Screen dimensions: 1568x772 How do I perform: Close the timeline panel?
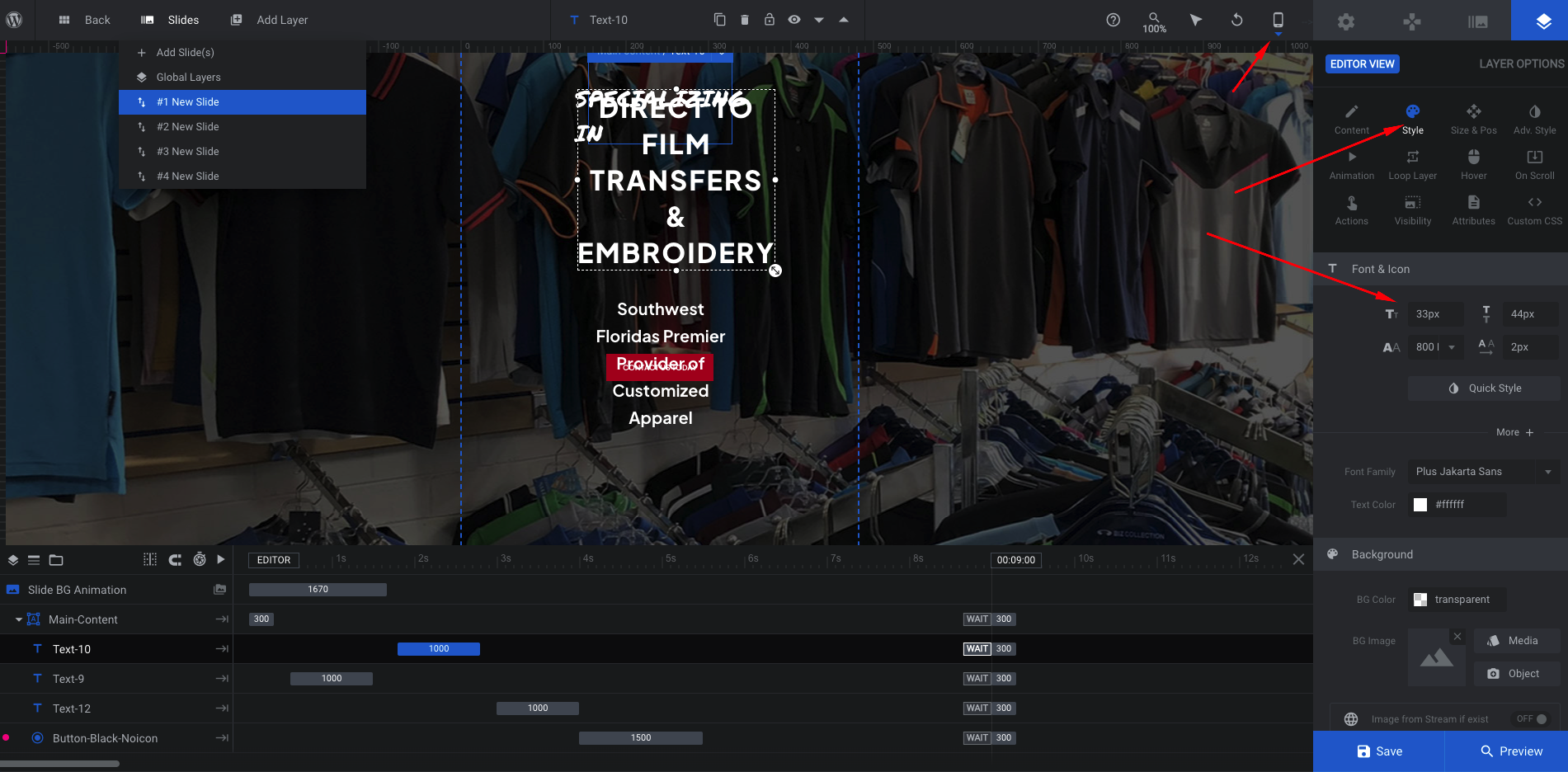click(x=1298, y=559)
